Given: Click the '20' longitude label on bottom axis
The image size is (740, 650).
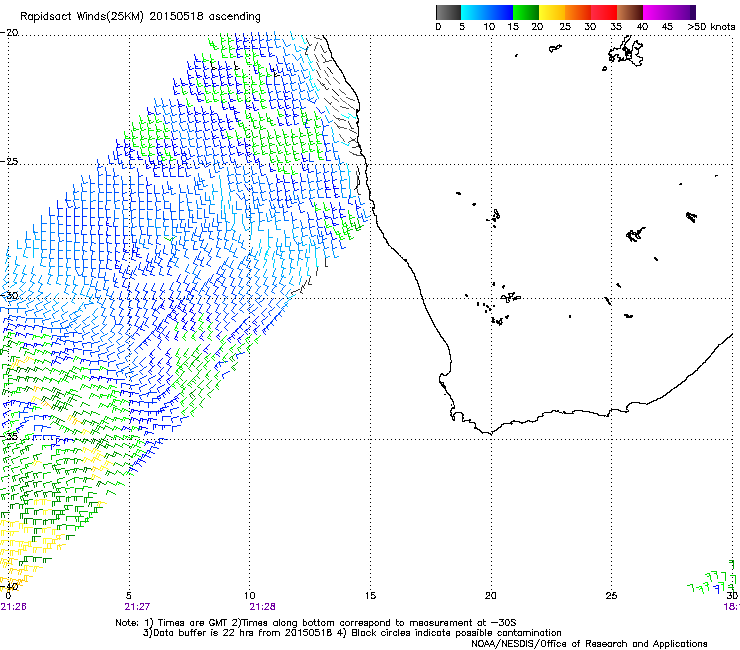Looking at the screenshot, I should [x=491, y=596].
